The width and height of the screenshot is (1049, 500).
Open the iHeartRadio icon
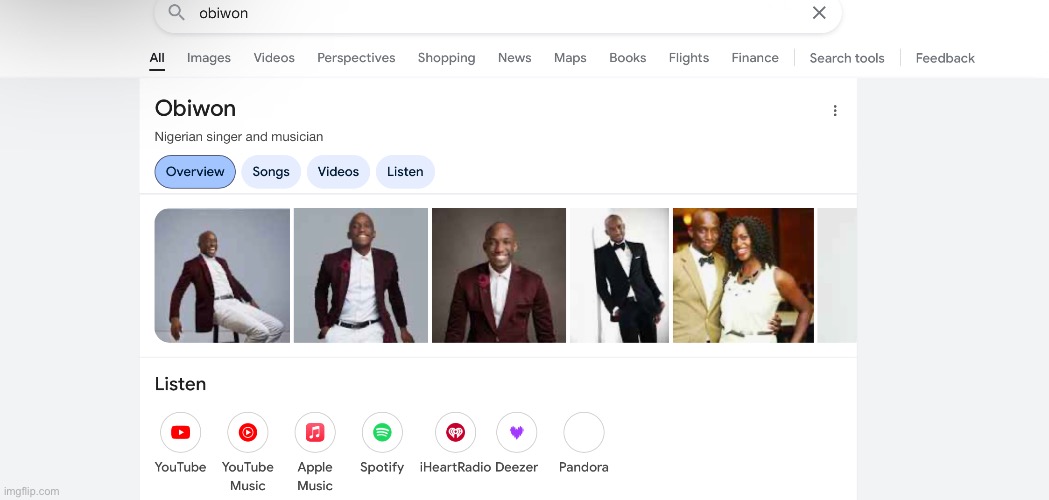coord(455,433)
